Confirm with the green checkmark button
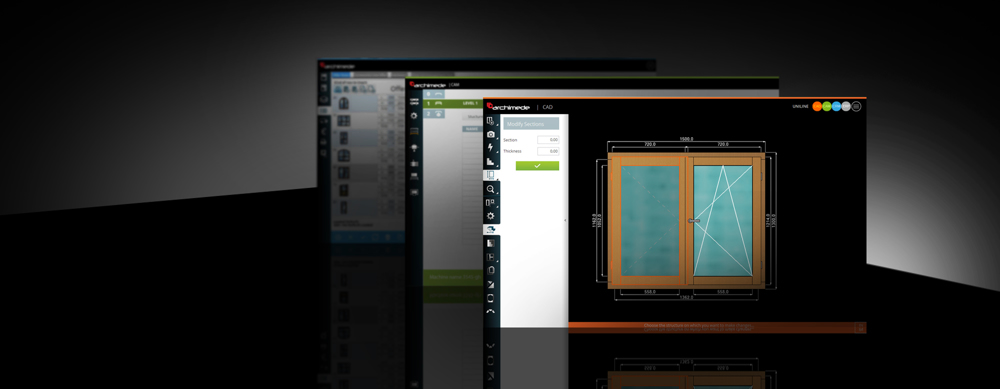Screen dimensions: 1000x389 [x=537, y=166]
